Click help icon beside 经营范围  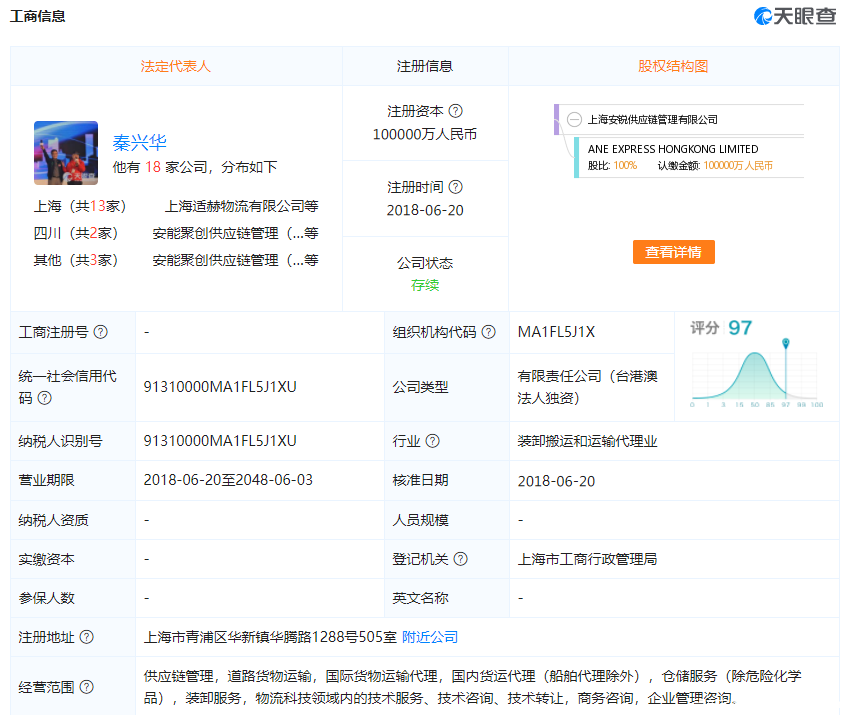tap(86, 687)
